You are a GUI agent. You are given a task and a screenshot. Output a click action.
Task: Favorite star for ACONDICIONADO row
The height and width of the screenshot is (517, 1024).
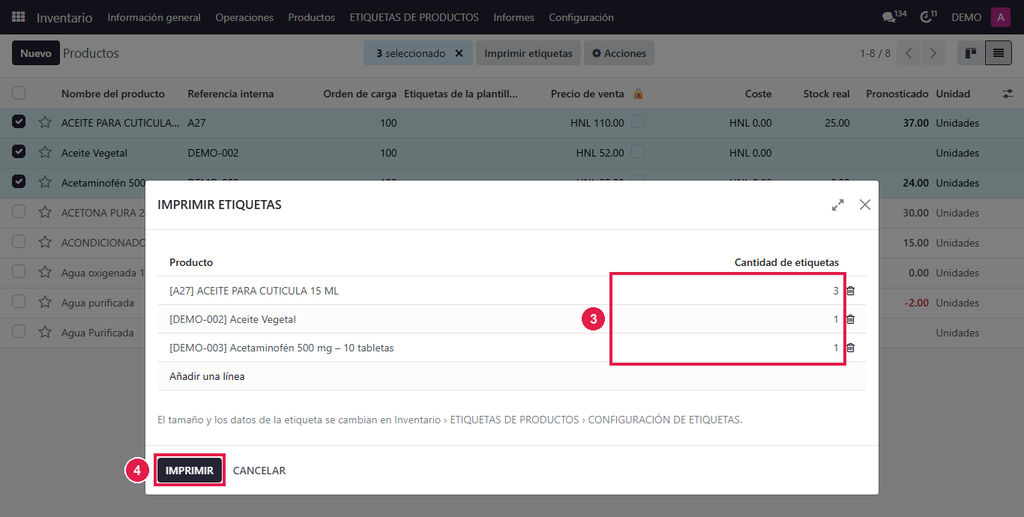click(44, 242)
